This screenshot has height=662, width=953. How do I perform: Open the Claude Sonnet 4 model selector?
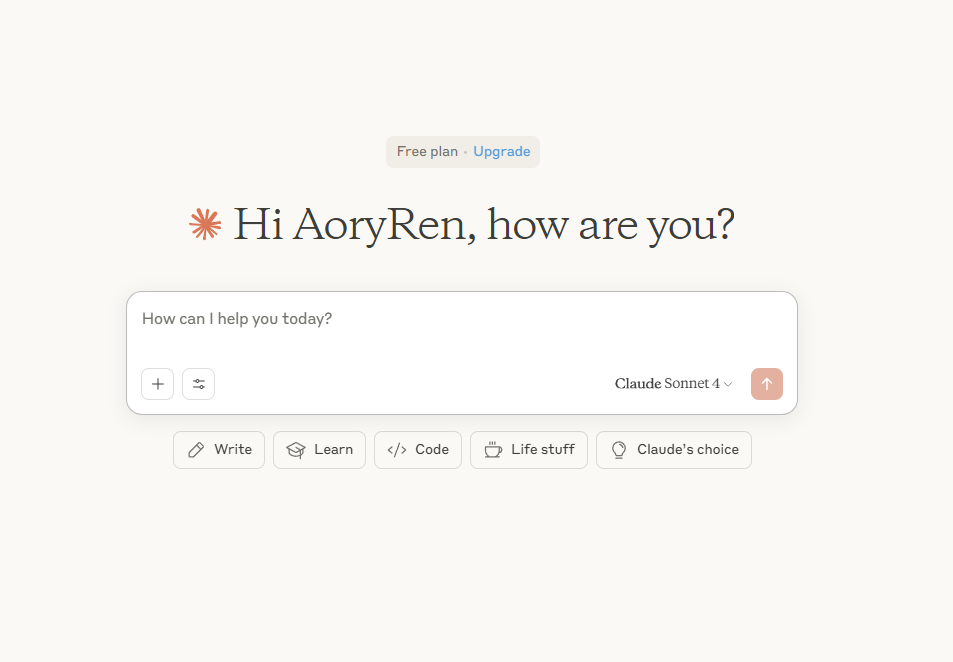pyautogui.click(x=667, y=384)
